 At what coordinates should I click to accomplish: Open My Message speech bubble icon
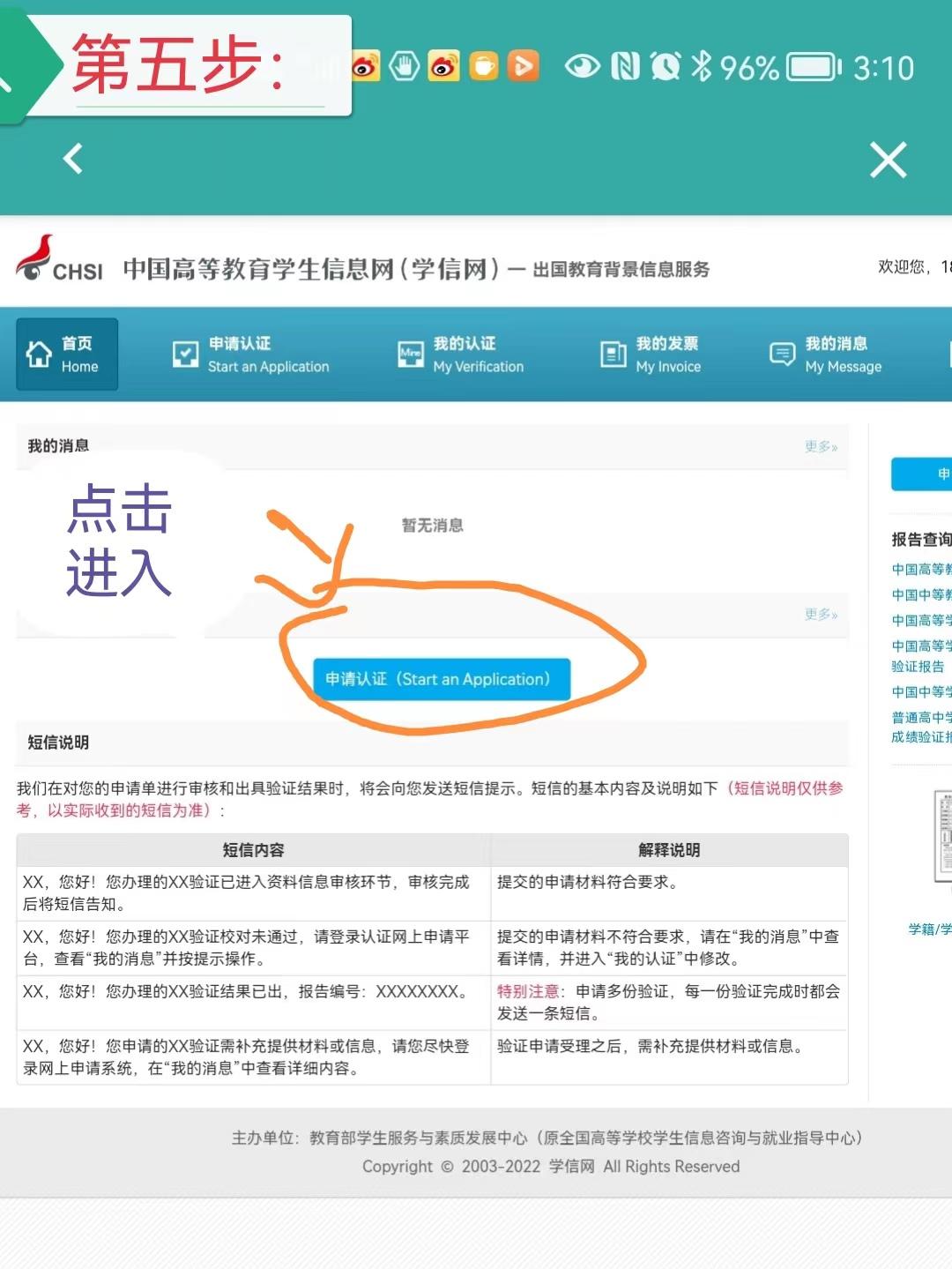[782, 354]
